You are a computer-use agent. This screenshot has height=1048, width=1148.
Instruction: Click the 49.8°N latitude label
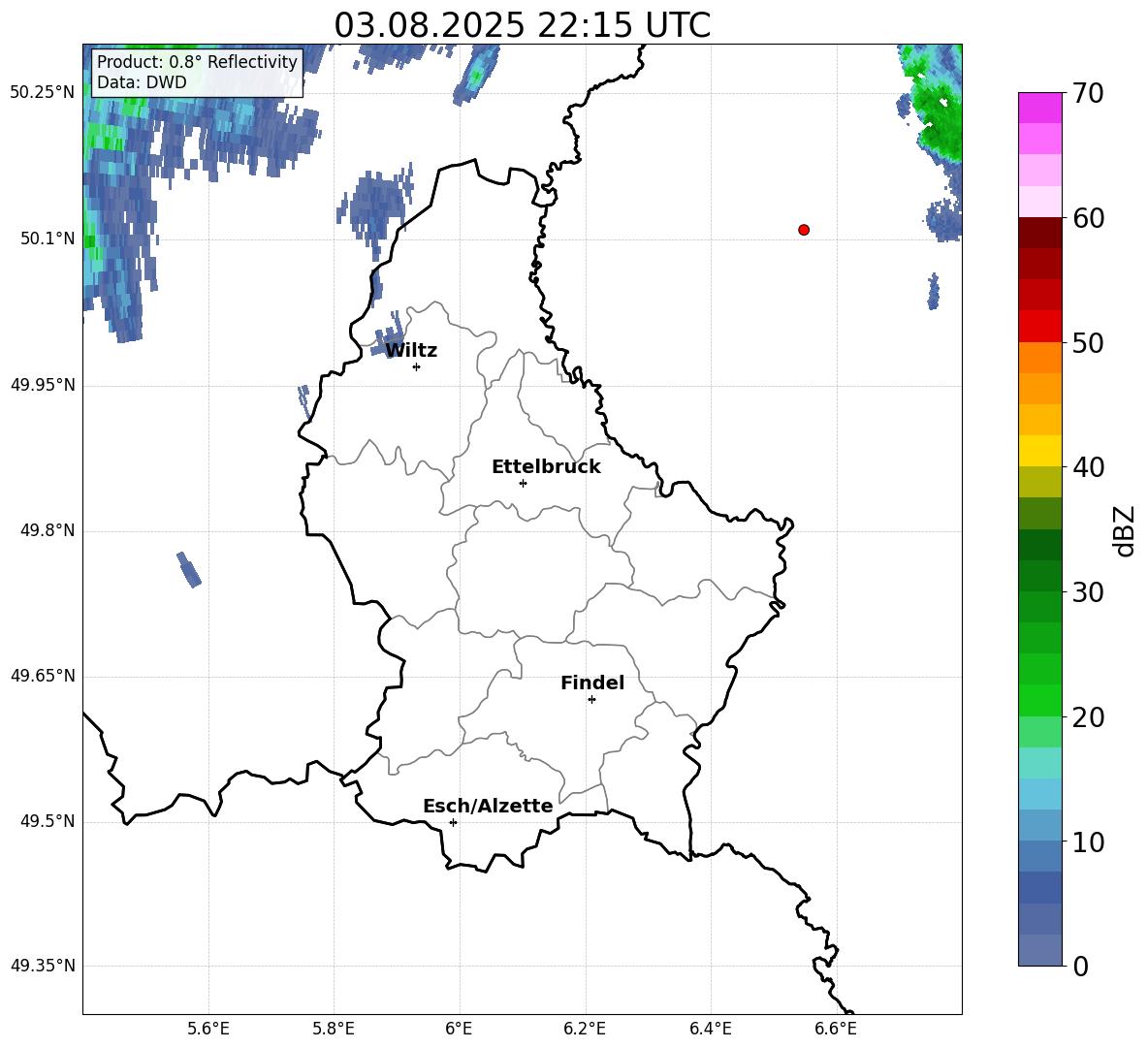click(x=48, y=530)
